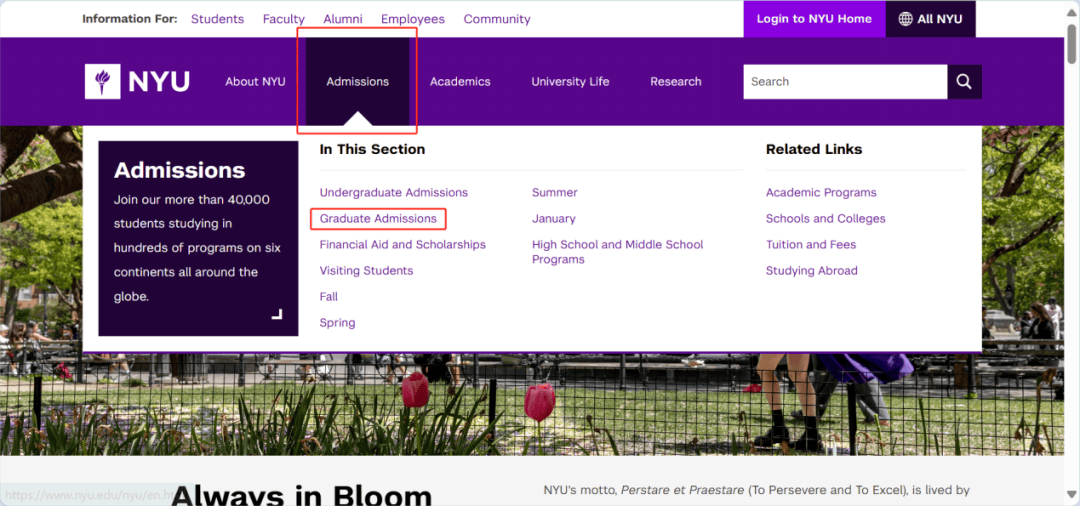The image size is (1080, 506).
Task: Click the magnifying glass search button
Action: 964,82
